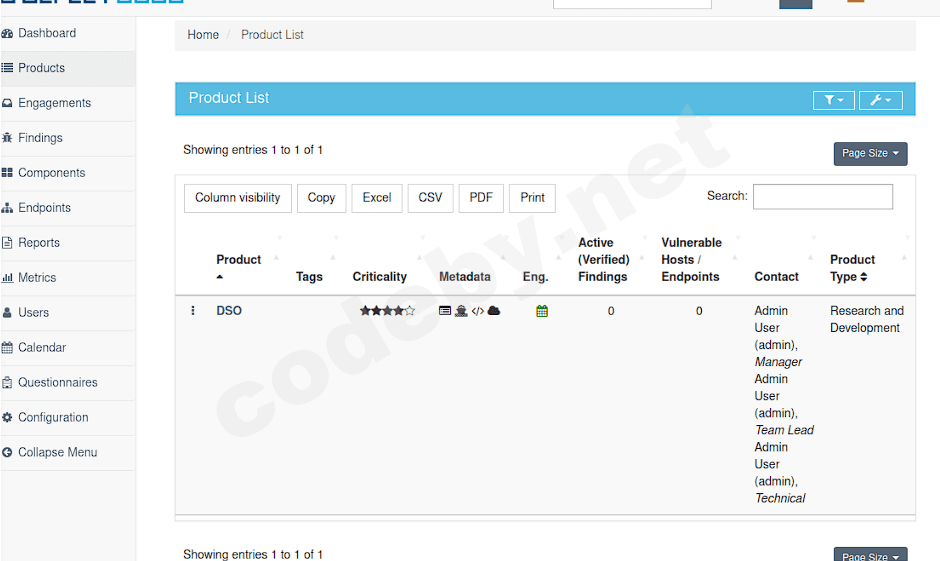Click the Column visibility button

(x=238, y=198)
